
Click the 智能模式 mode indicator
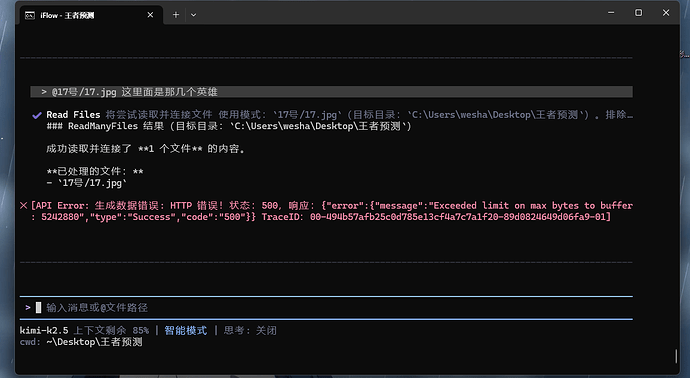tap(186, 330)
